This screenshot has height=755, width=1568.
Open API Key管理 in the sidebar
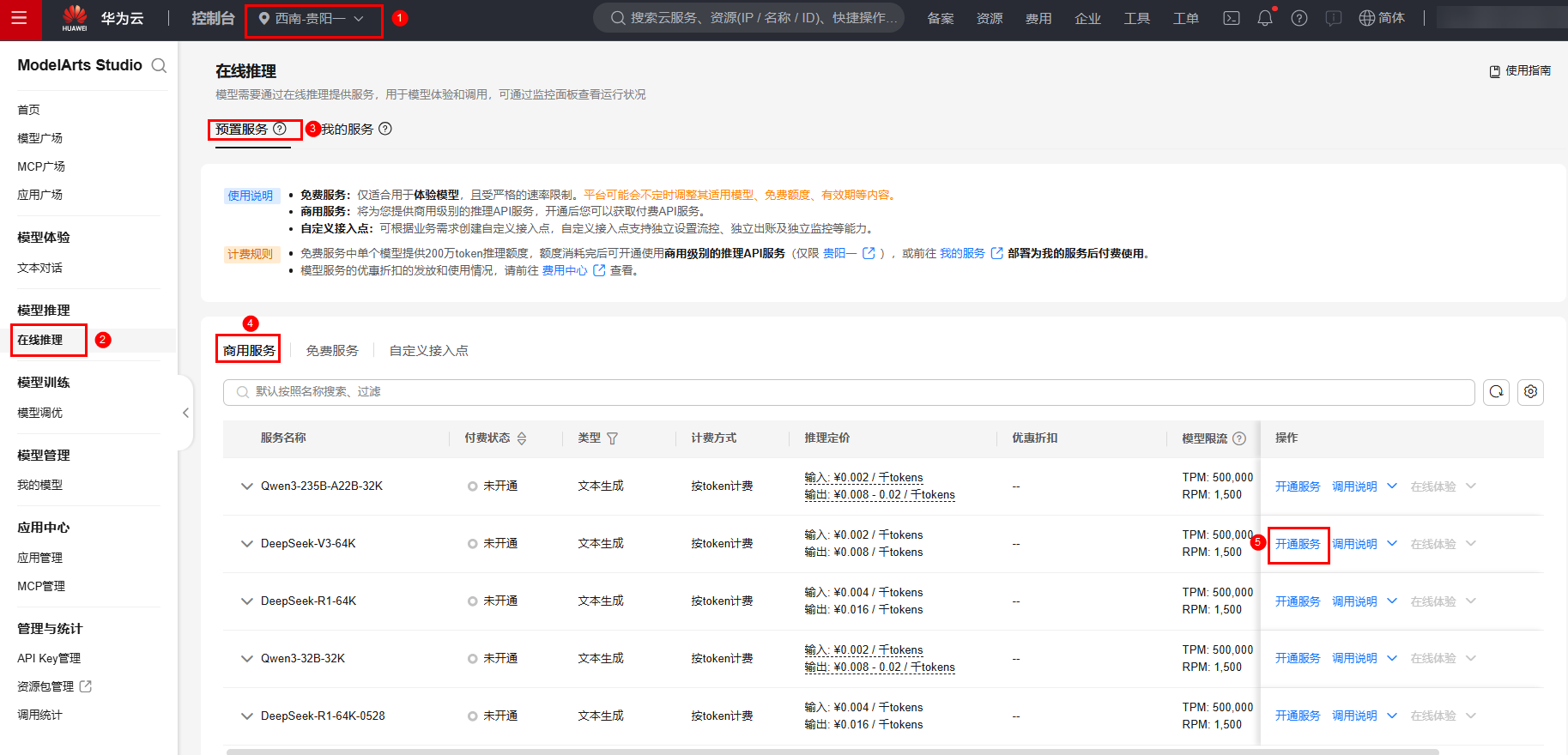click(49, 658)
